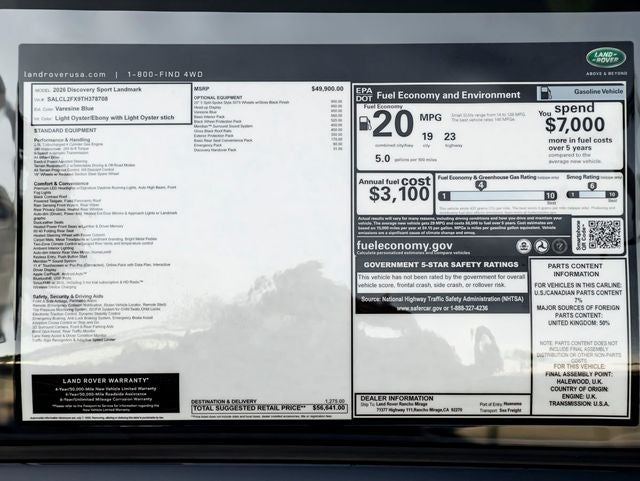640x481 pixels.
Task: Click the LAND ROVER WARRANTY title
Action: 106,381
